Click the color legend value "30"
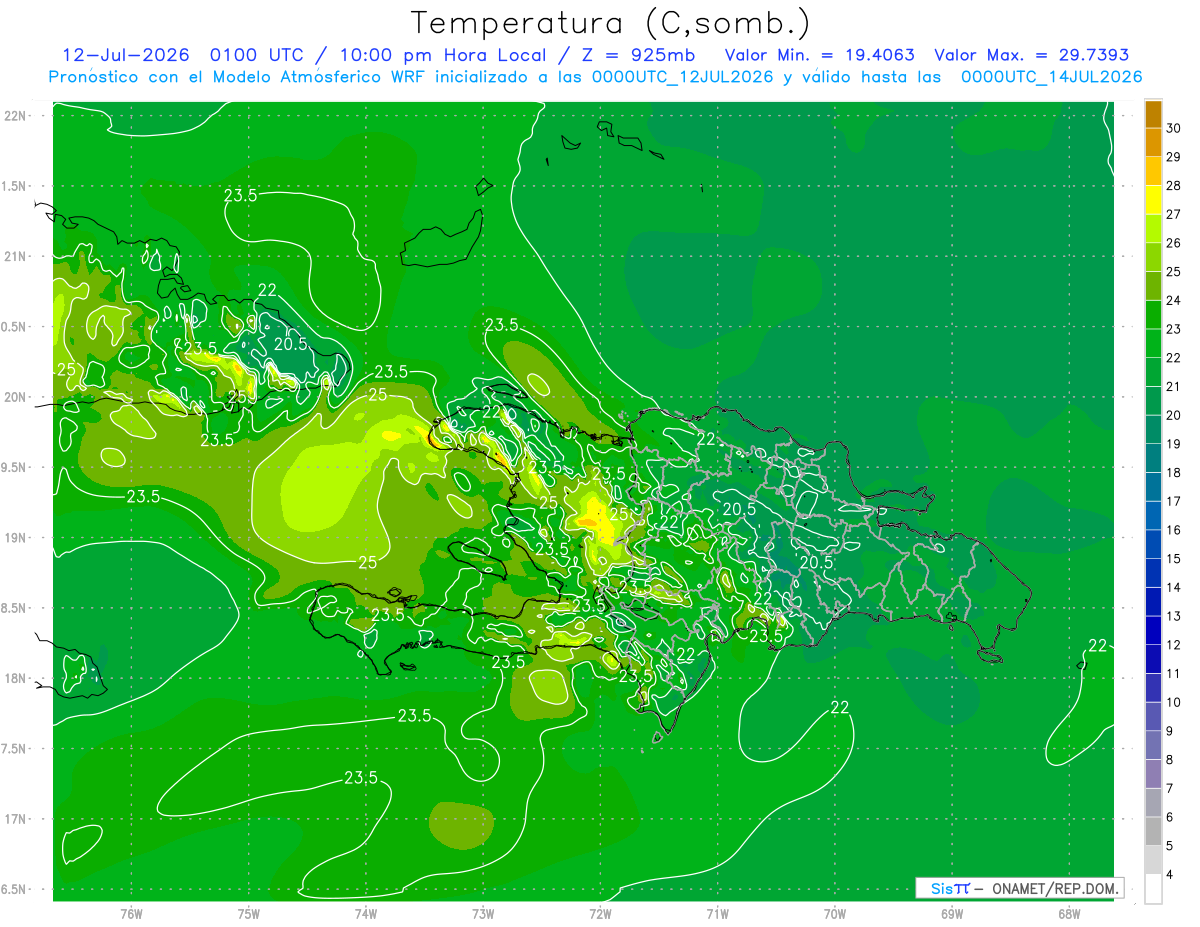The image size is (1200, 927). point(1174,128)
